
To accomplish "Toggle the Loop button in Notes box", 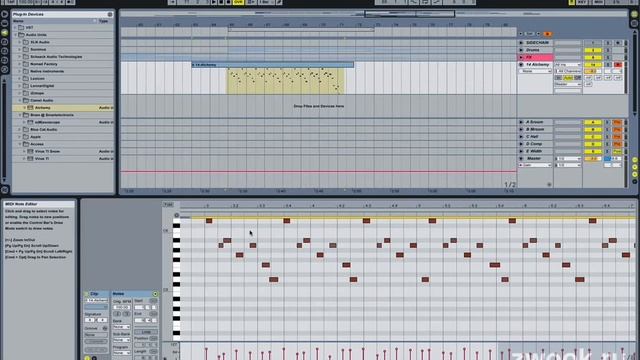I will click(x=146, y=332).
